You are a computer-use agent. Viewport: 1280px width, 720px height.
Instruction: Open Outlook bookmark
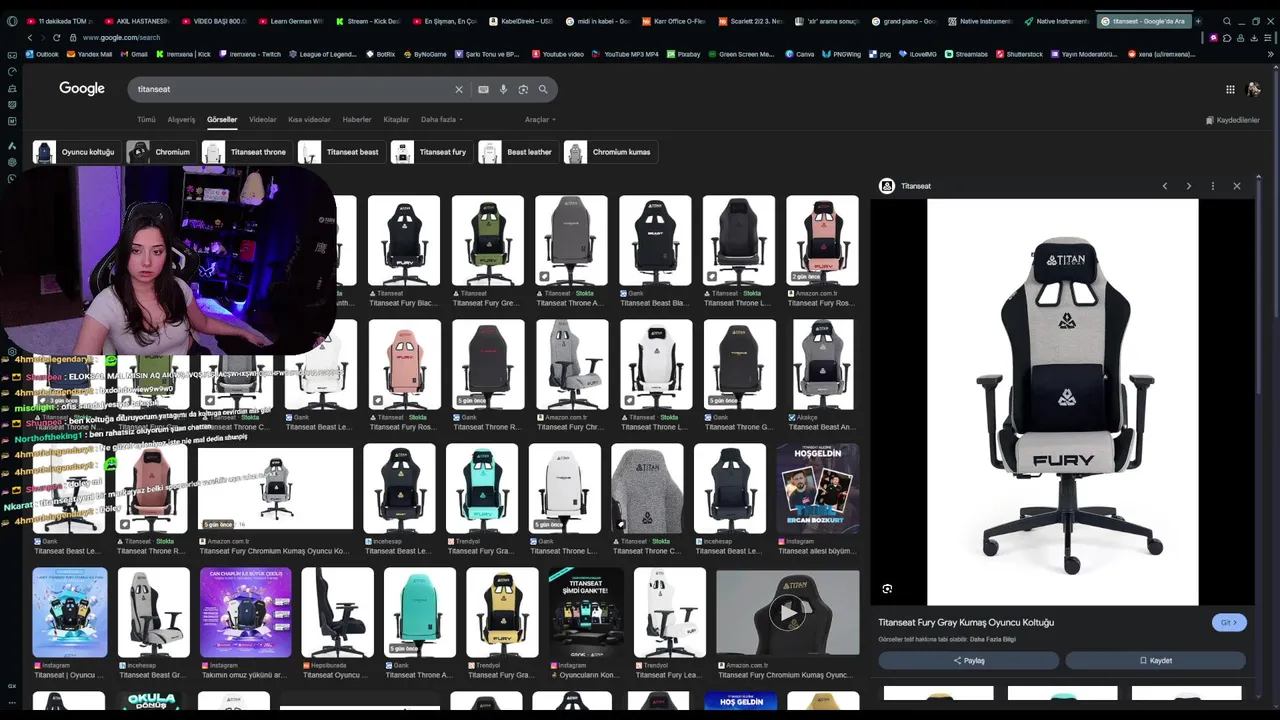coord(42,54)
